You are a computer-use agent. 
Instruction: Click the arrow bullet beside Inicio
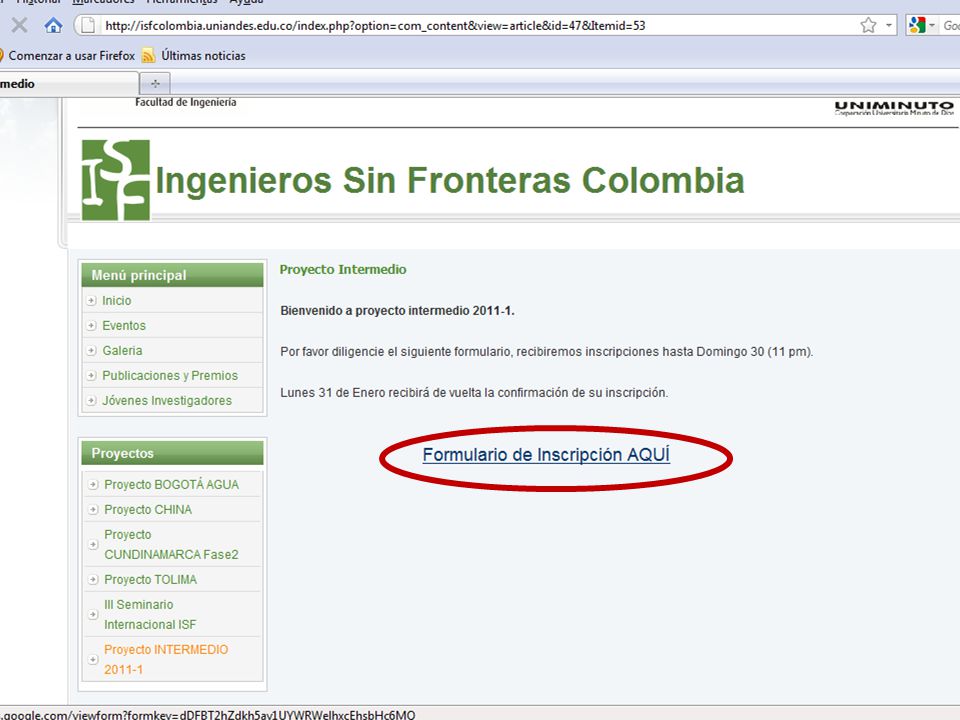[x=91, y=301]
